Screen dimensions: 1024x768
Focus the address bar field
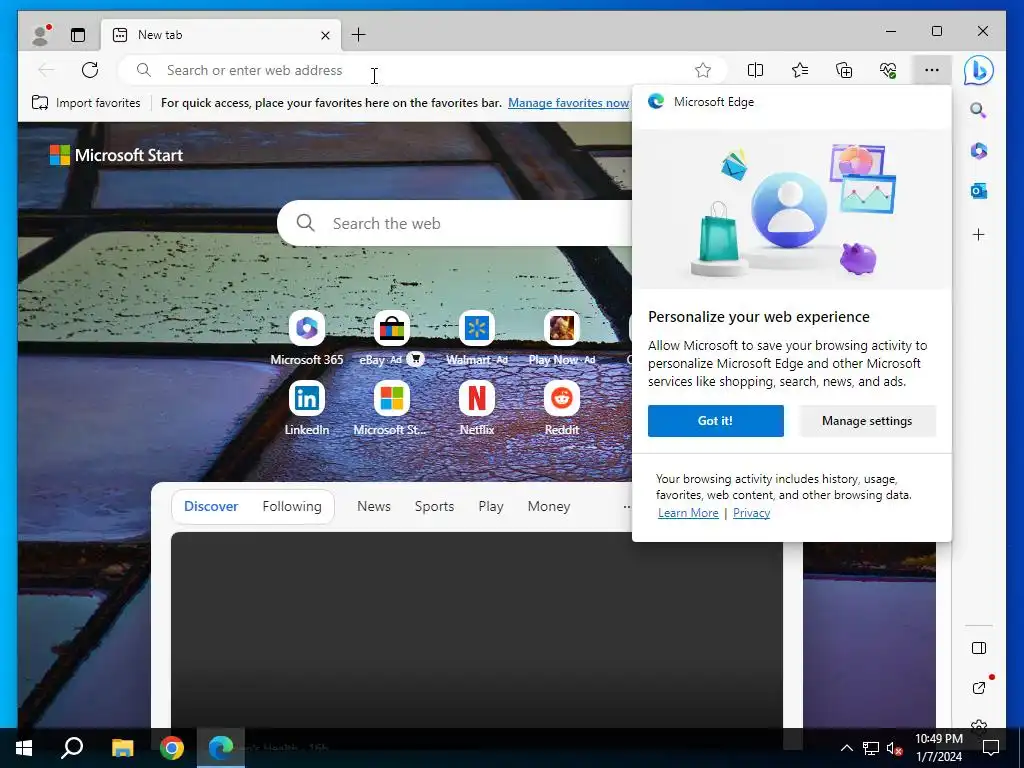click(x=421, y=70)
